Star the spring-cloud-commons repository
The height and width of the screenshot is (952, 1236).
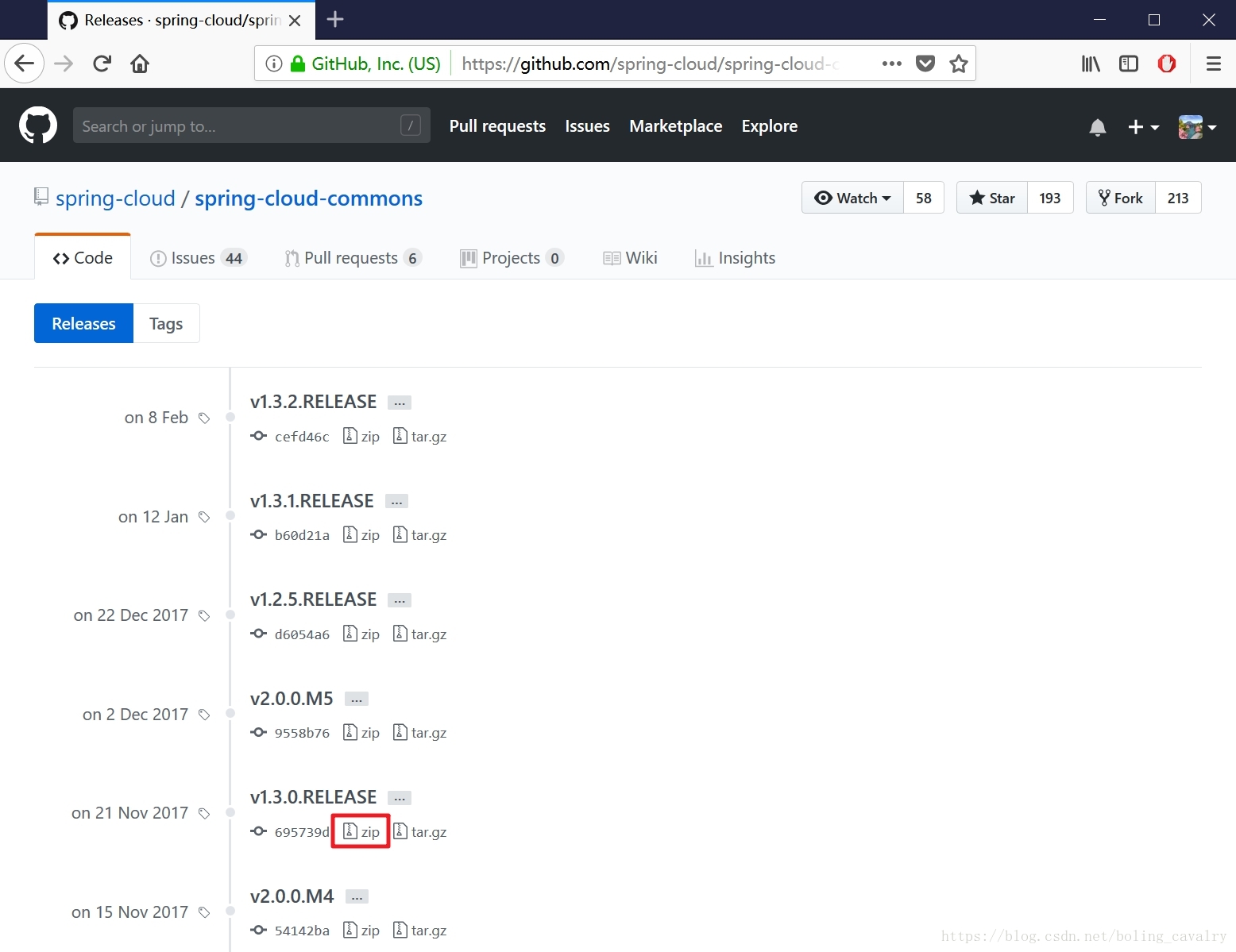click(992, 198)
